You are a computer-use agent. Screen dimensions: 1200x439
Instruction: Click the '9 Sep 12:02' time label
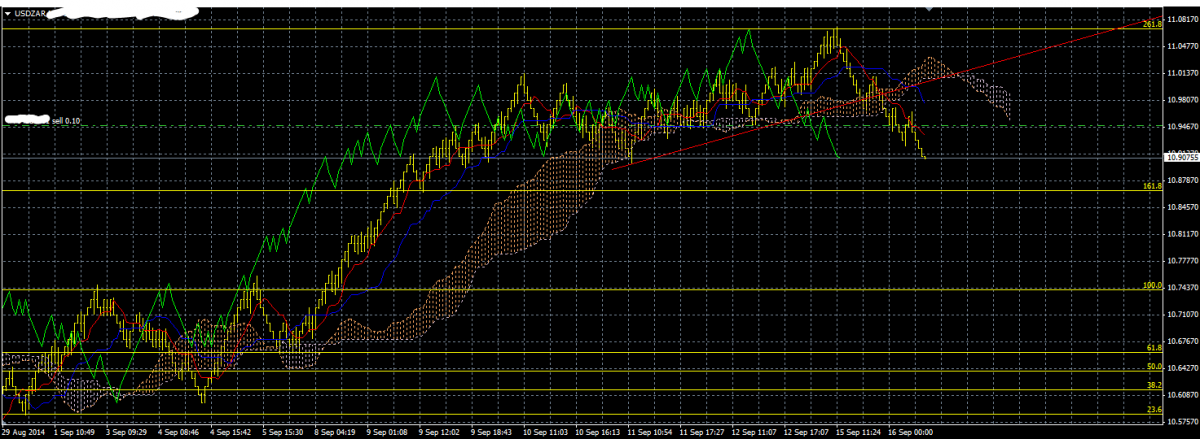[x=439, y=433]
